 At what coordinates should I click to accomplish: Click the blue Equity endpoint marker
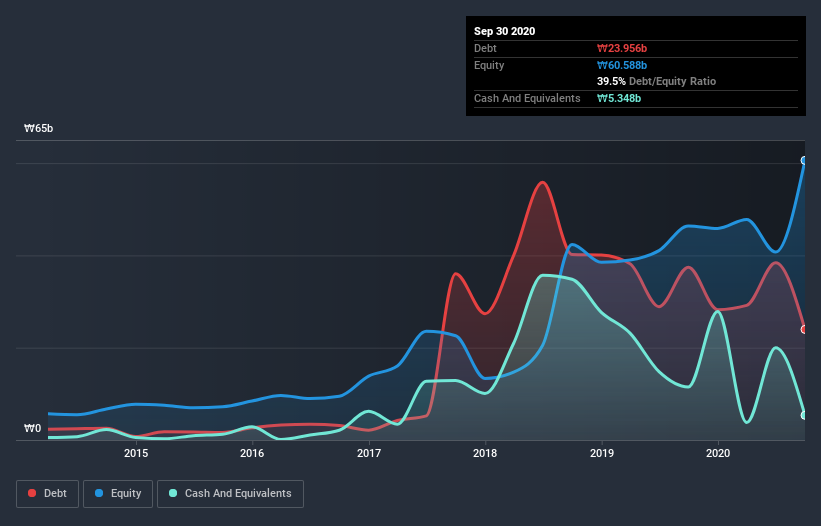804,161
